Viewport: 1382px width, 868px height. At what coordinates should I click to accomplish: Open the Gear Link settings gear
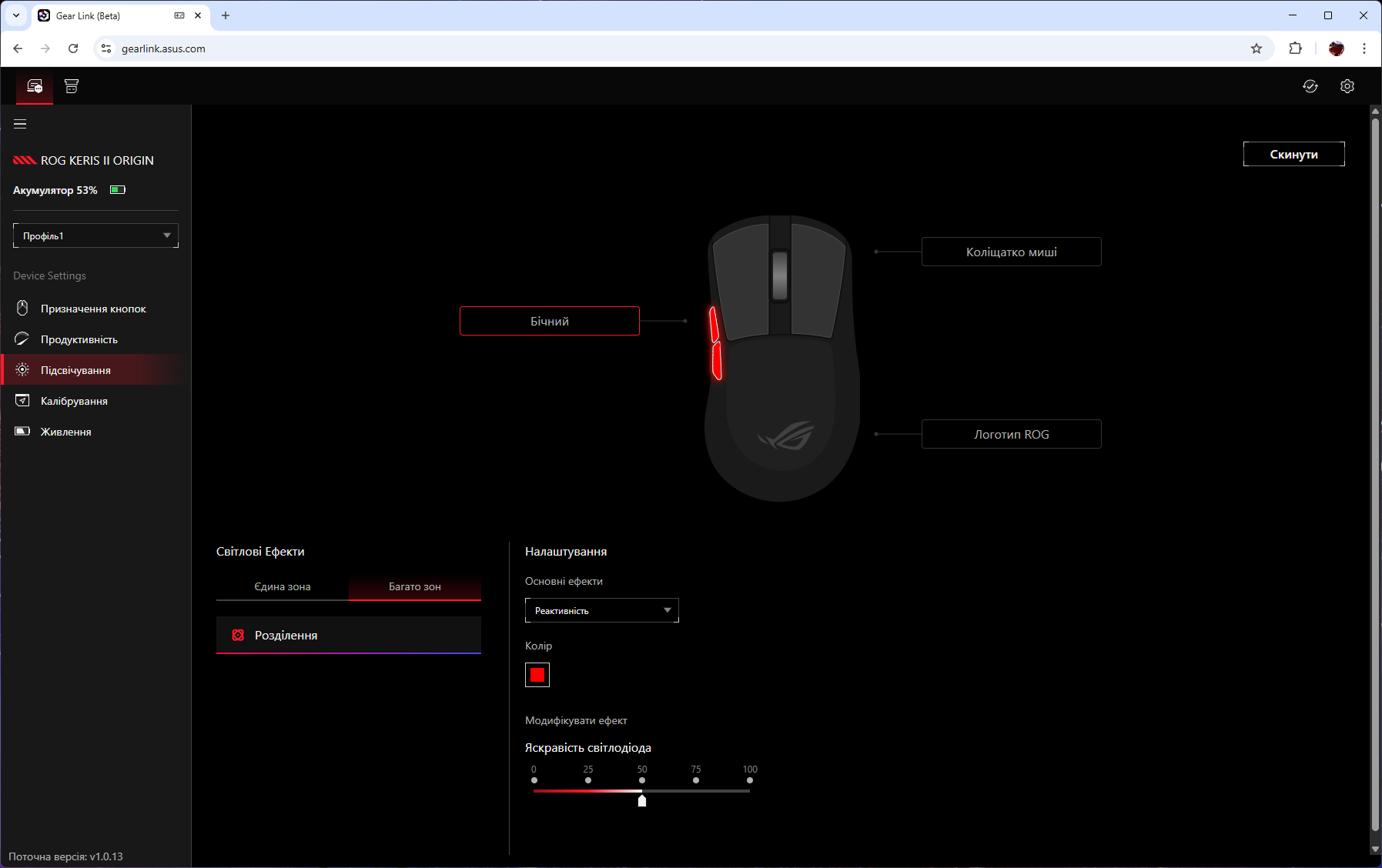[x=1347, y=86]
